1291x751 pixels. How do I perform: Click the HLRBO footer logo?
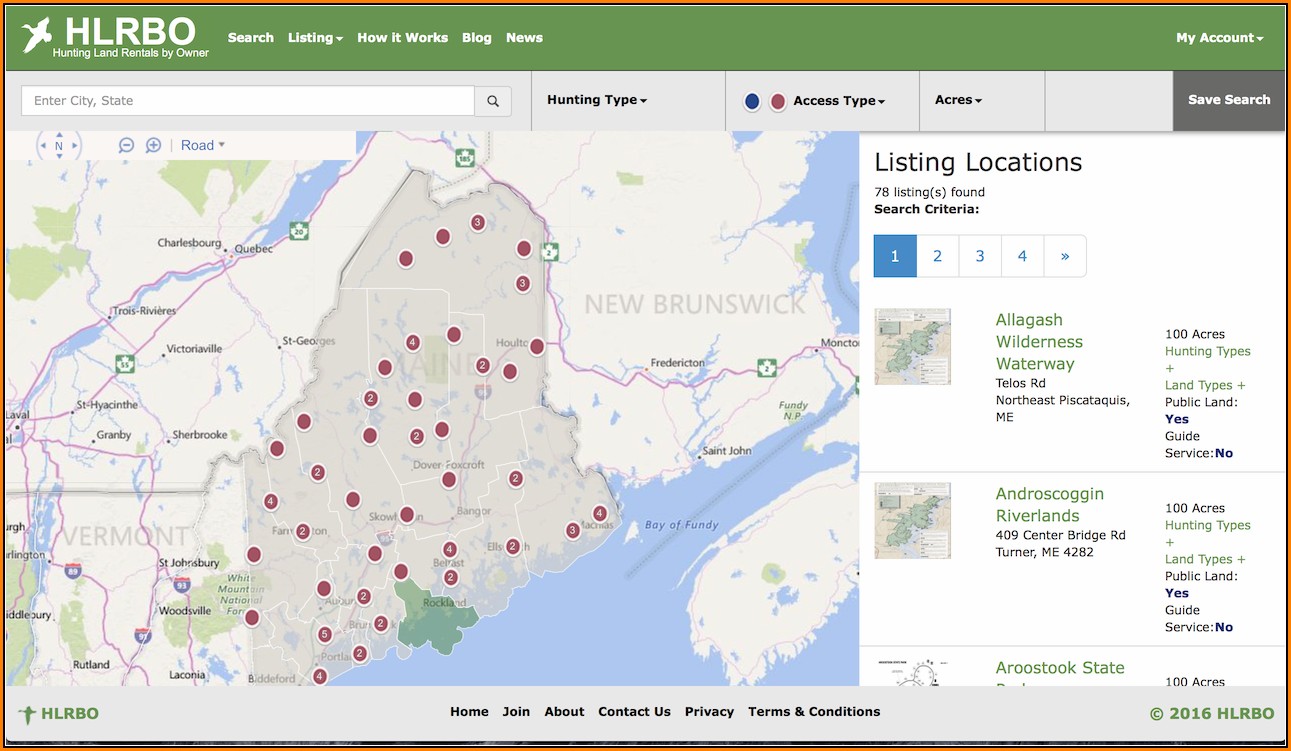click(59, 714)
